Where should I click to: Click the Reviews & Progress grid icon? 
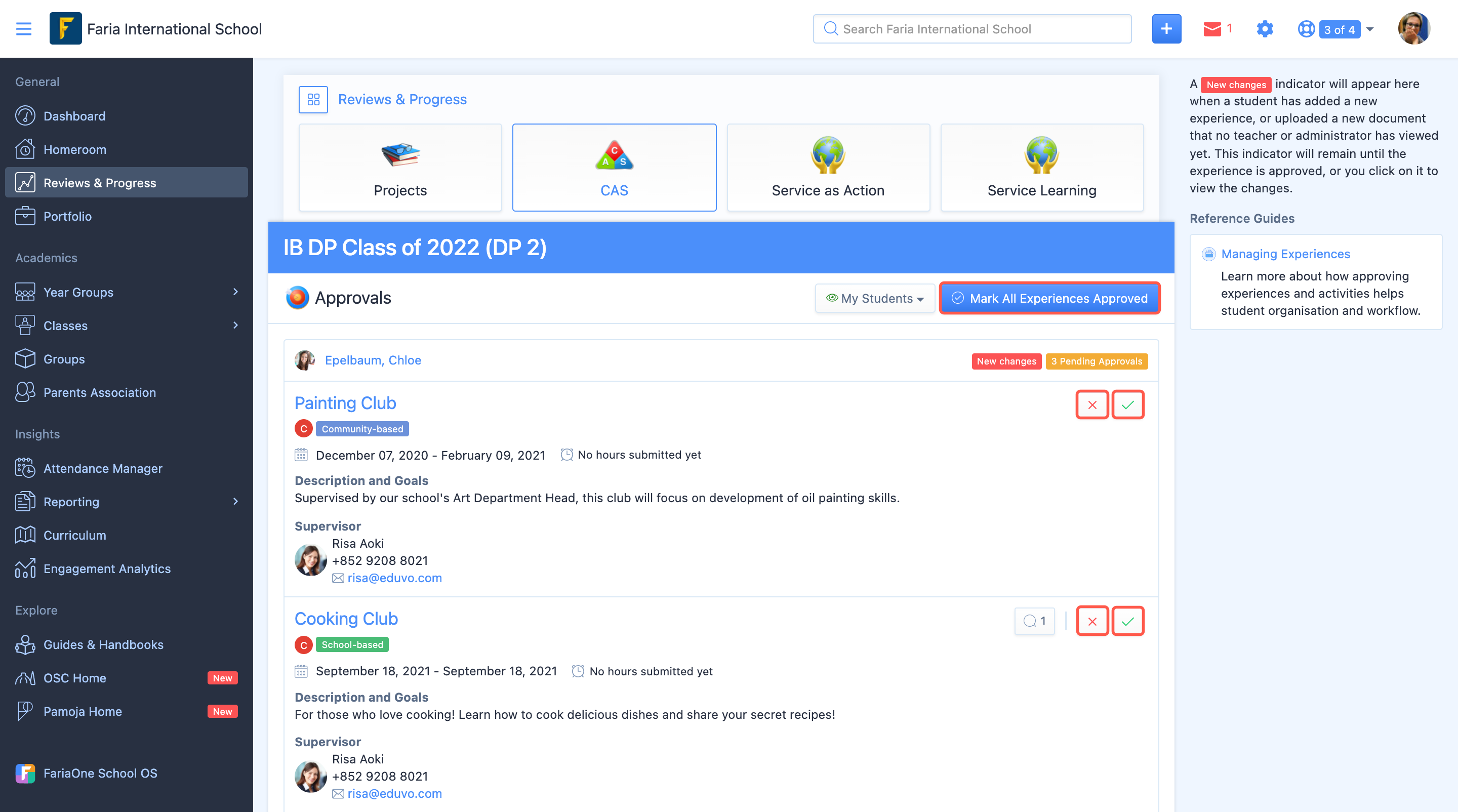coord(313,100)
